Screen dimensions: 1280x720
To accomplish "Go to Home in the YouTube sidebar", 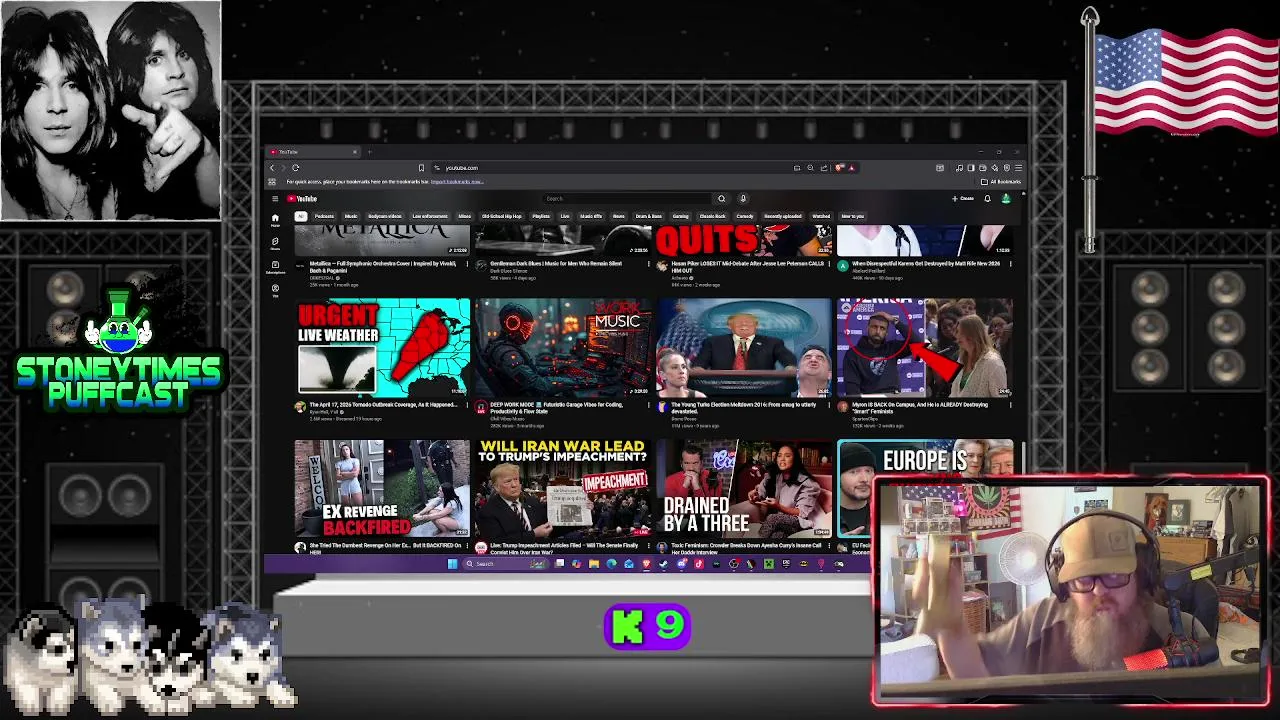I will [x=275, y=220].
